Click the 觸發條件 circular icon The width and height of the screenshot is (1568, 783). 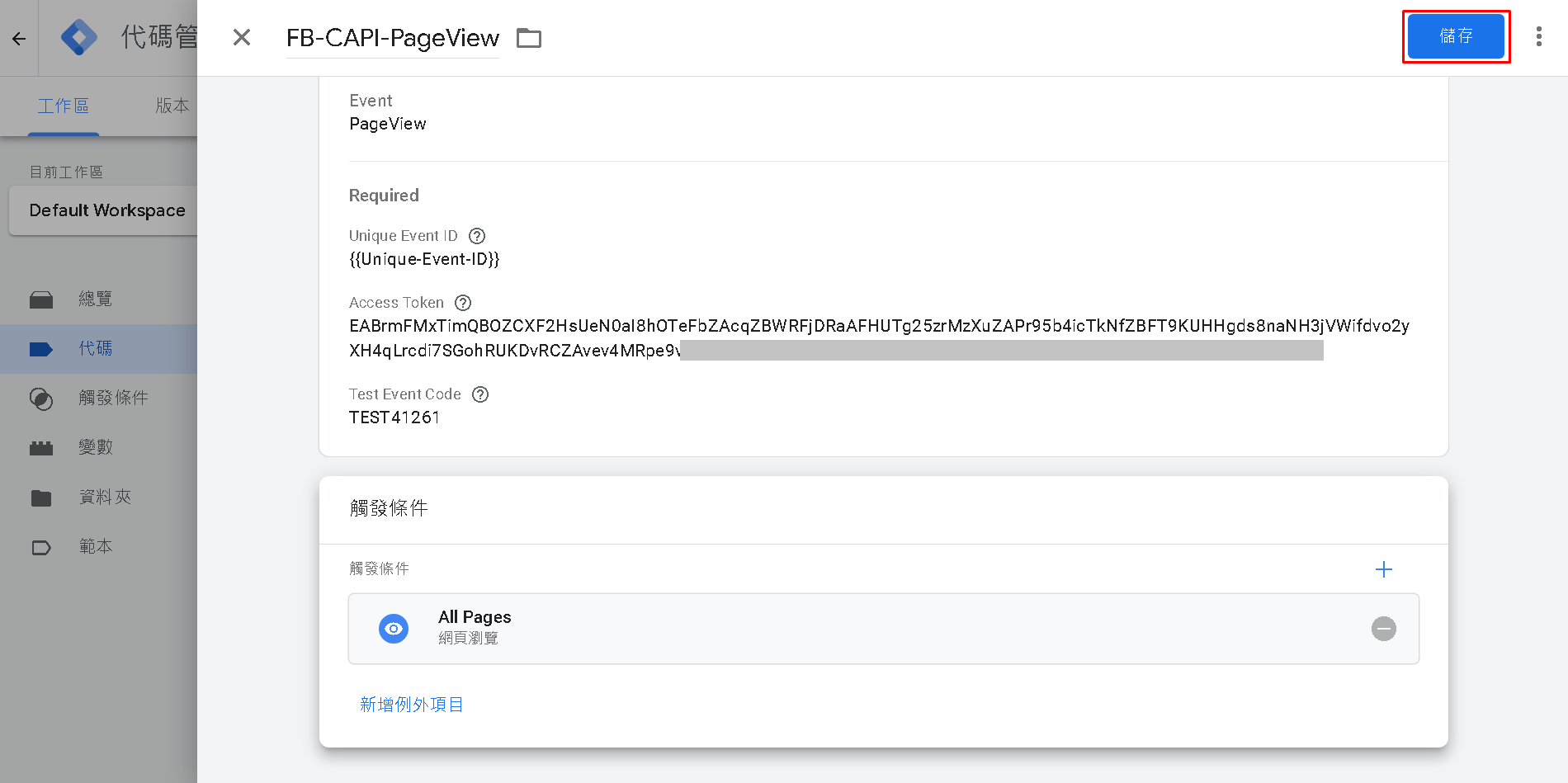point(41,399)
